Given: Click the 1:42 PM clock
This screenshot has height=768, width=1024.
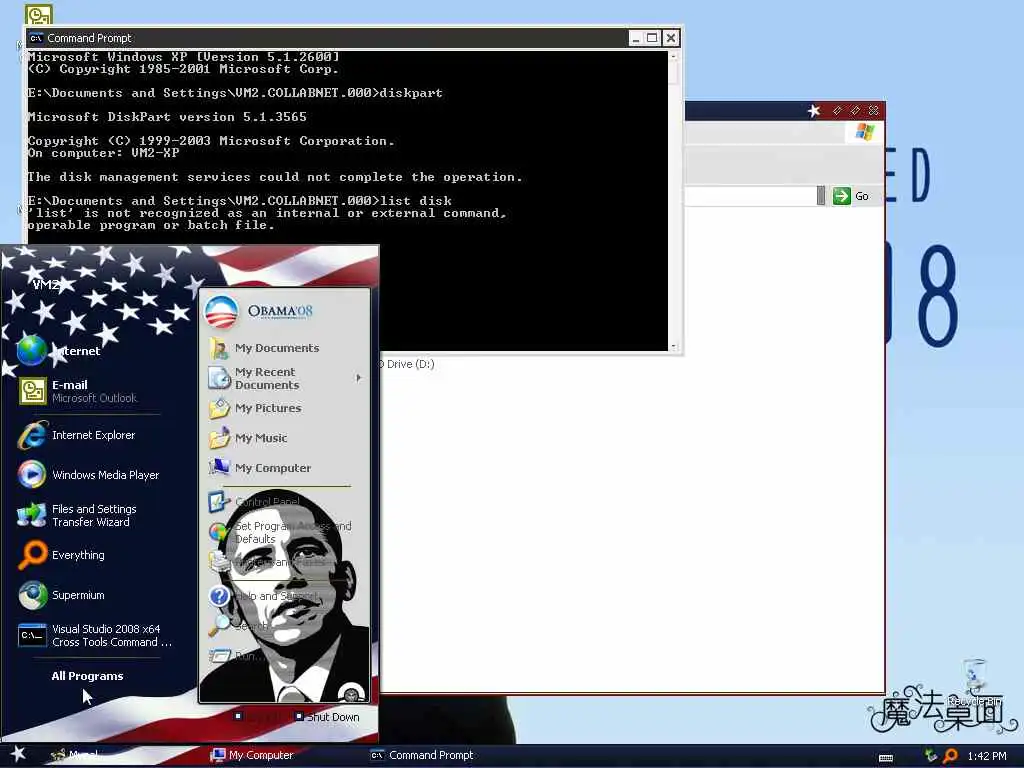Looking at the screenshot, I should pos(987,756).
